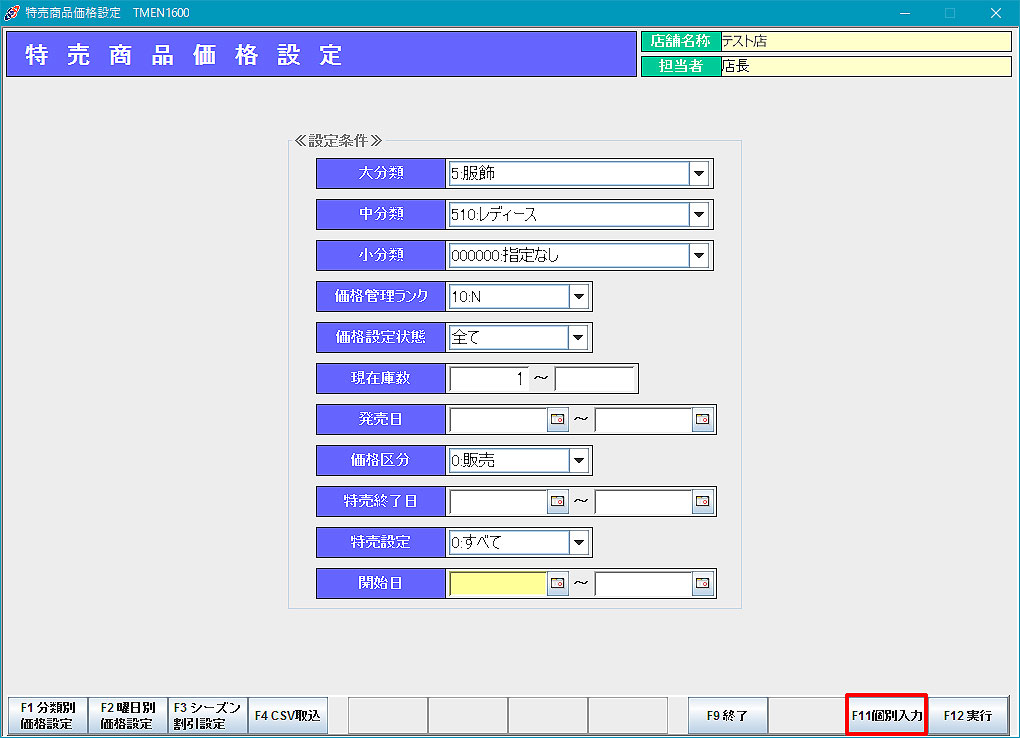
Task: Open calendar for 開始日 start date
Action: pos(557,583)
